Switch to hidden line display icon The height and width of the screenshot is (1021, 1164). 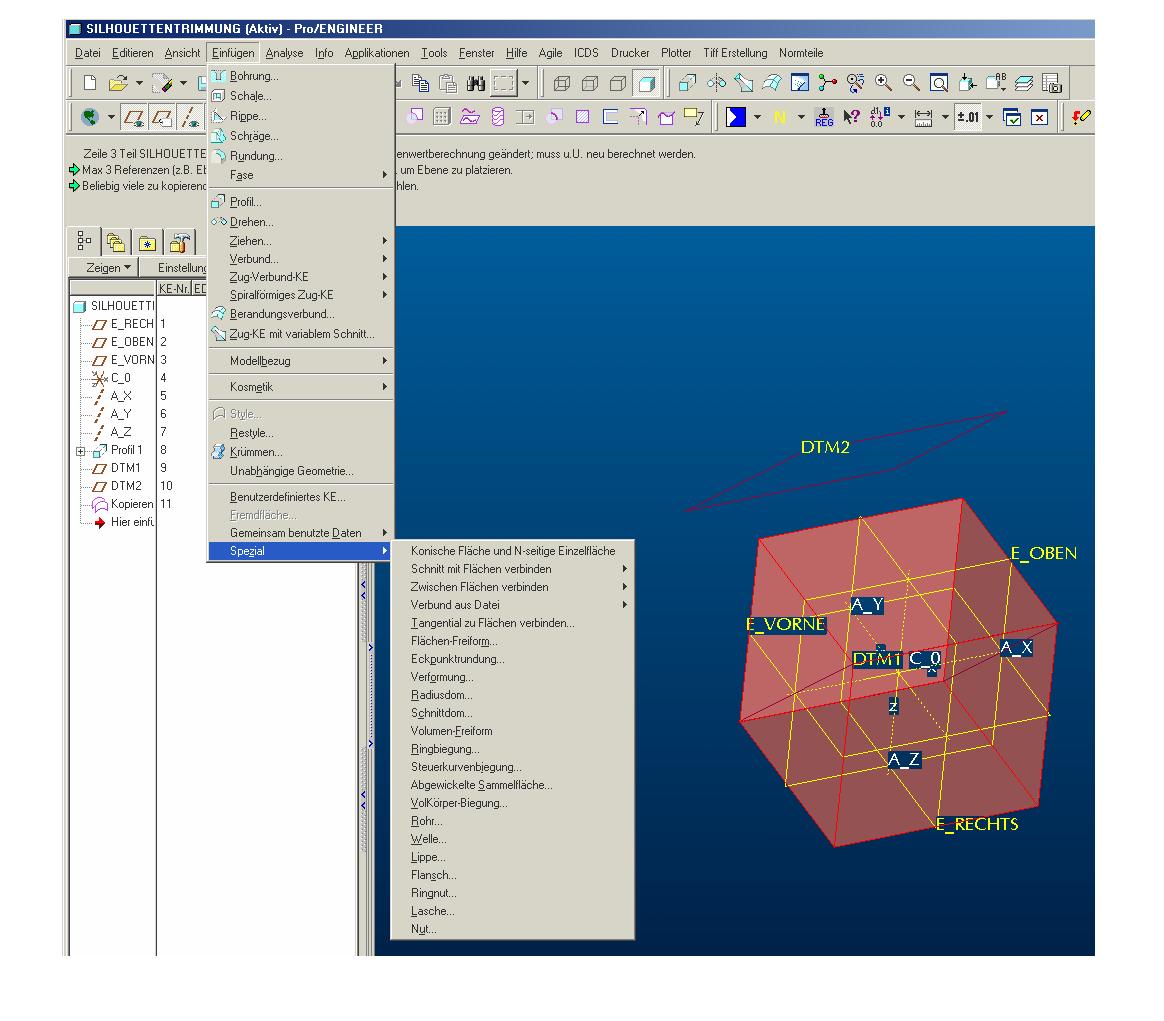590,83
